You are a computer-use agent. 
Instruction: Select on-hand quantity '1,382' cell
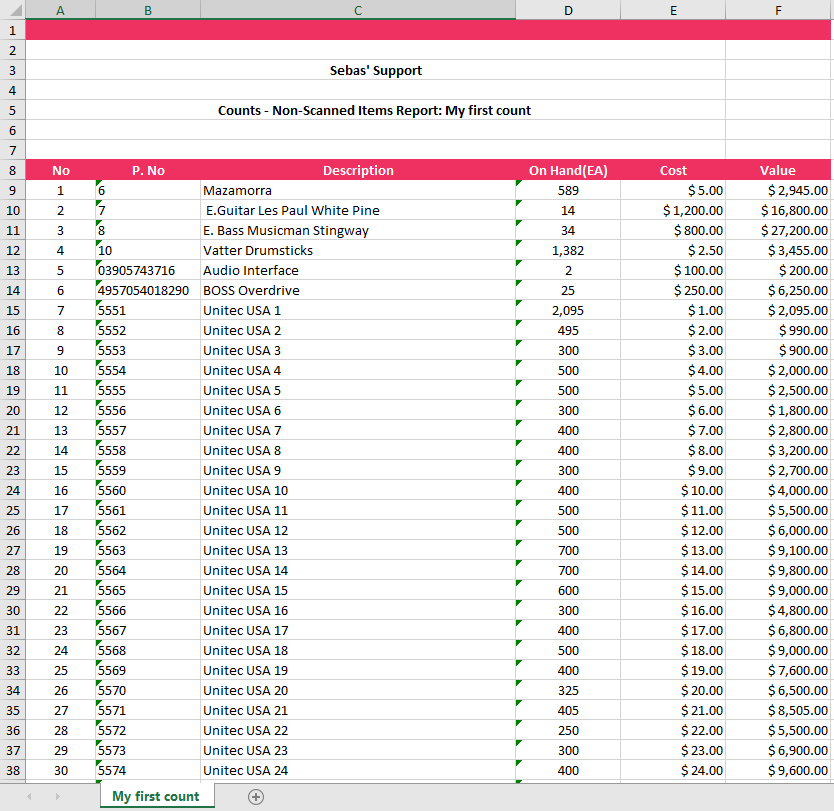click(x=568, y=250)
